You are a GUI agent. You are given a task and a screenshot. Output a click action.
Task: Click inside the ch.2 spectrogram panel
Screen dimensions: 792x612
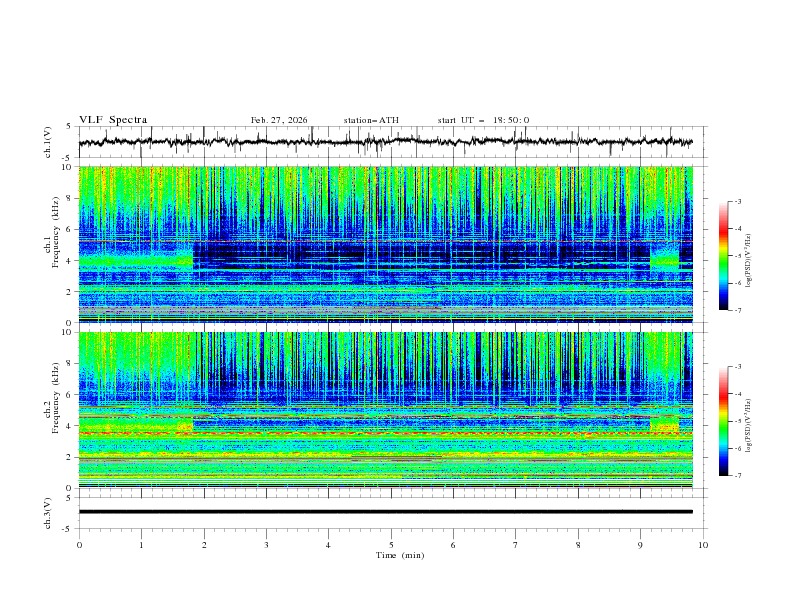385,410
